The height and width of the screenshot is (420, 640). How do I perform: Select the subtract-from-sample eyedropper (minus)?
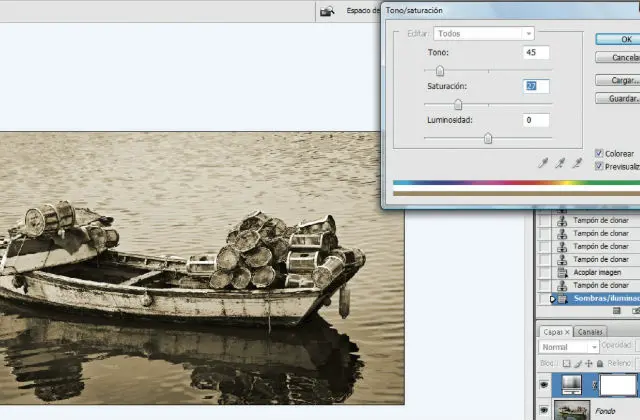(577, 163)
